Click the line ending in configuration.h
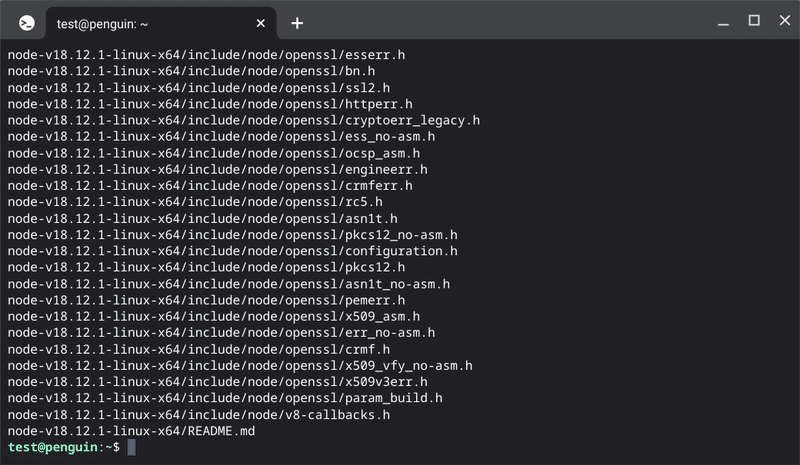 click(233, 251)
